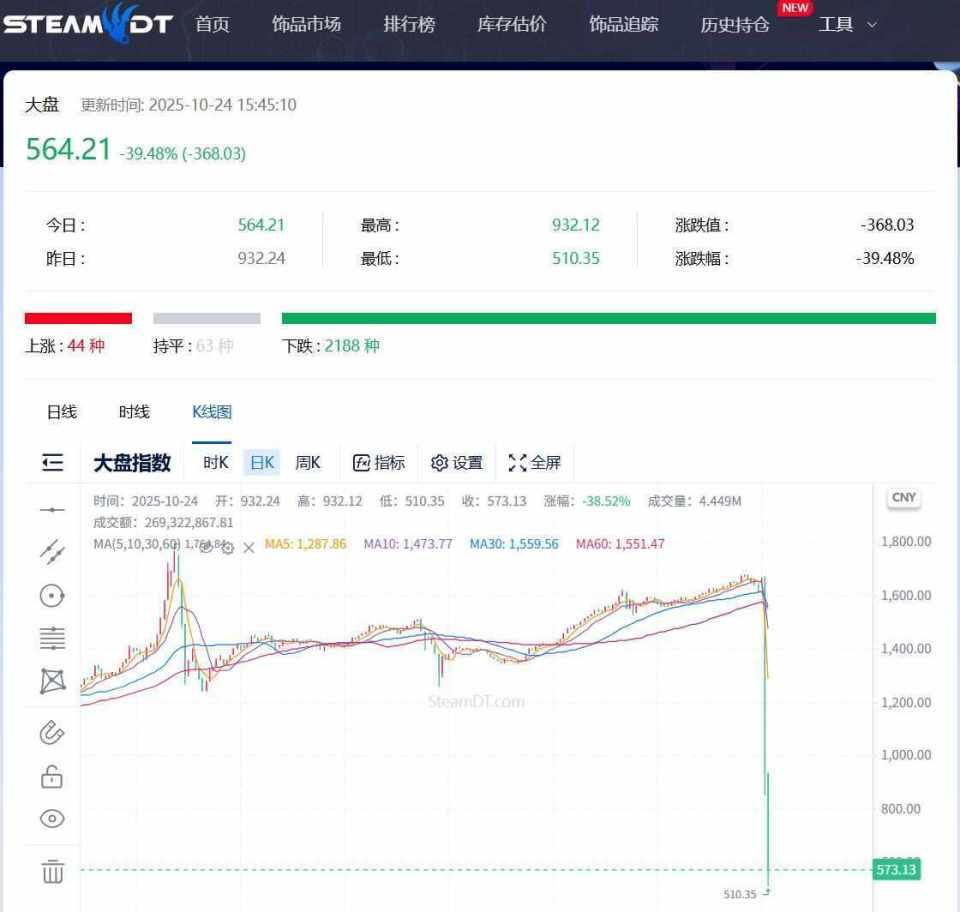Switch to the 时线 chart tab
The image size is (960, 912).
134,411
